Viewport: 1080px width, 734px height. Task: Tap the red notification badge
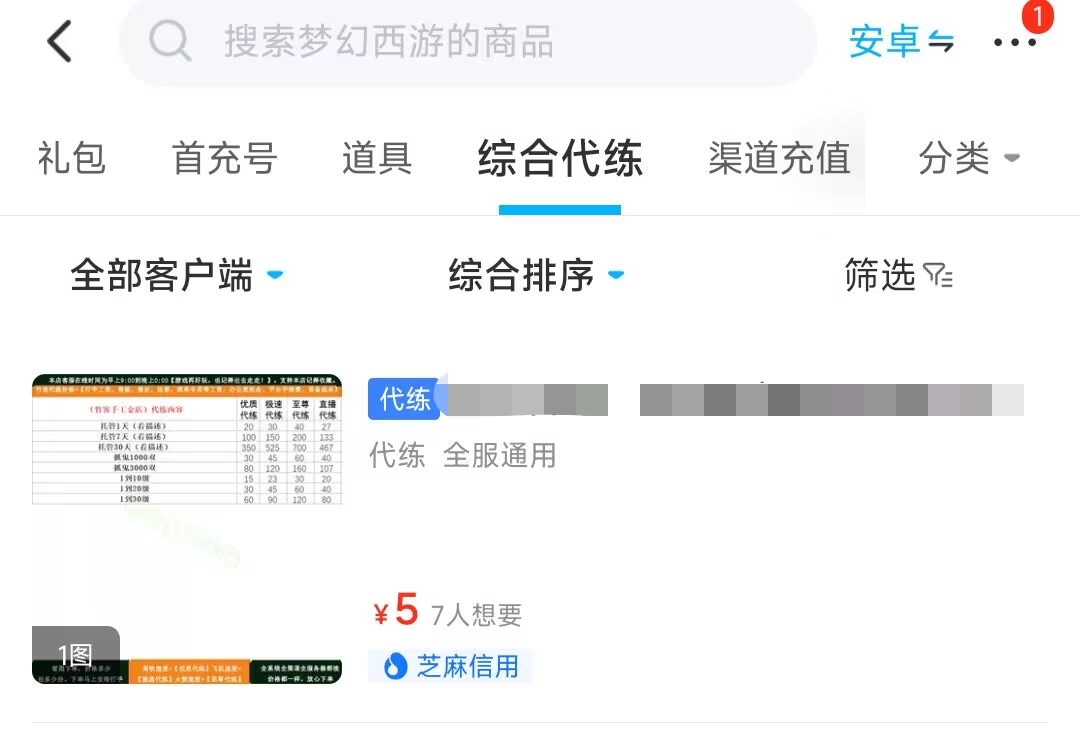click(1037, 16)
